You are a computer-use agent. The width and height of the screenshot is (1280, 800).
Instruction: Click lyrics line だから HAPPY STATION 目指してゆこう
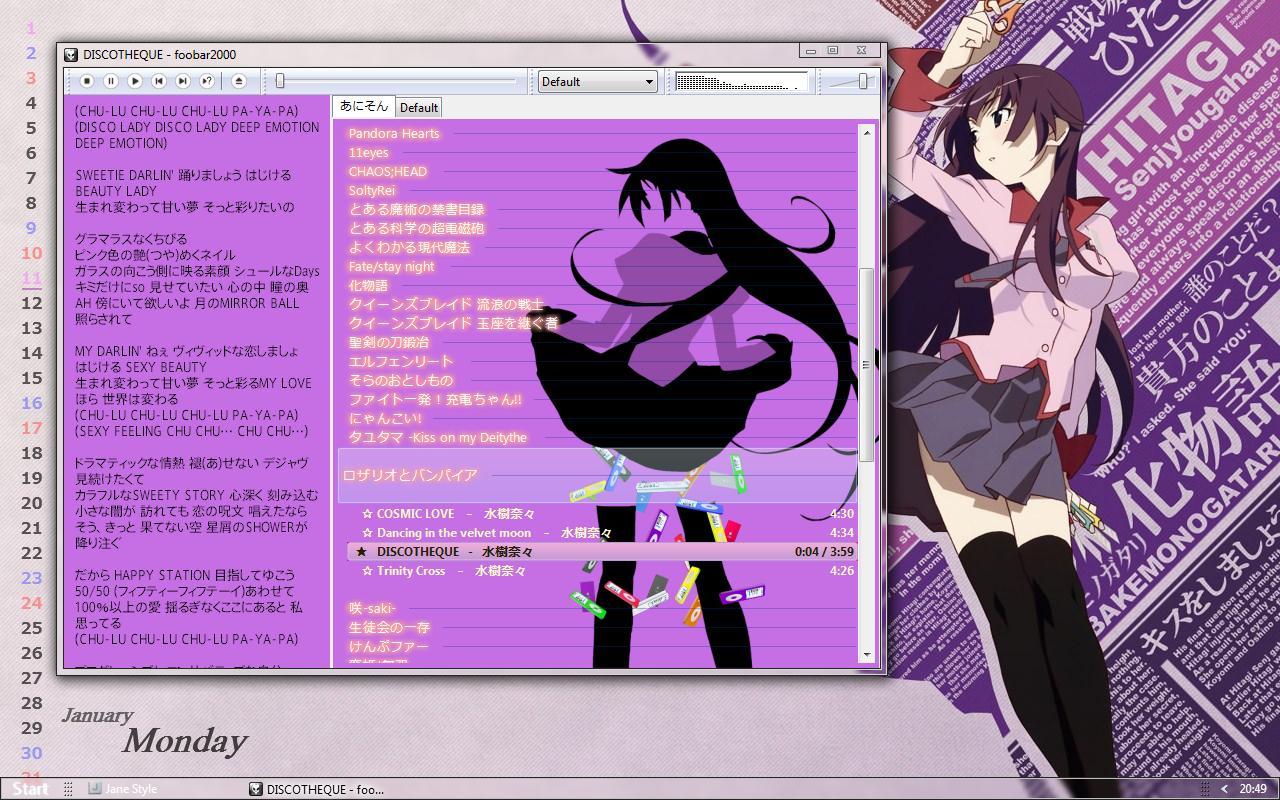tap(185, 575)
